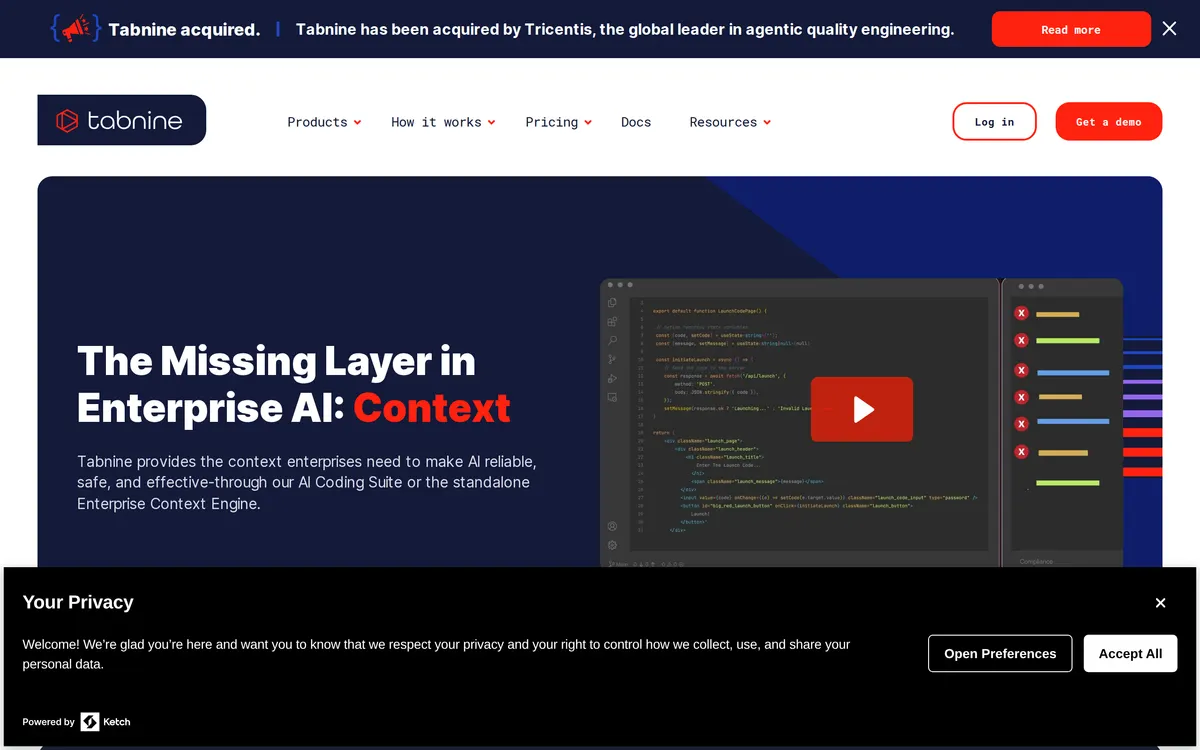Close the acquisition announcement banner
The image size is (1200, 750).
[x=1169, y=29]
